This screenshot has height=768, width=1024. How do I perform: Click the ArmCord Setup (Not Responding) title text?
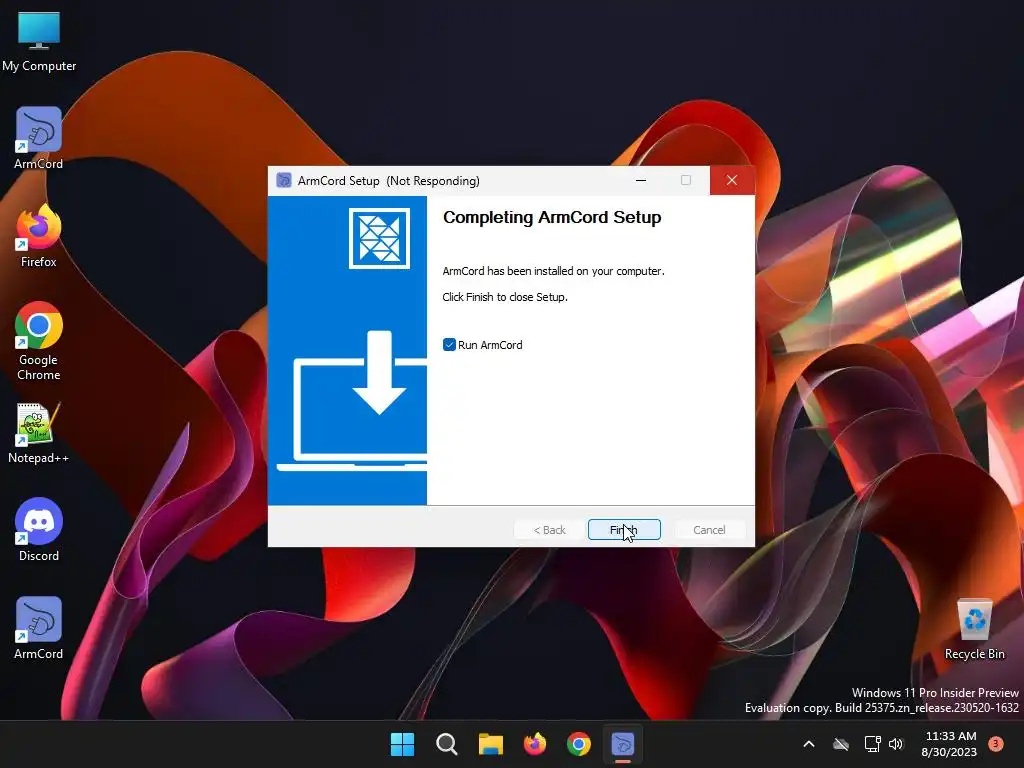pyautogui.click(x=389, y=181)
